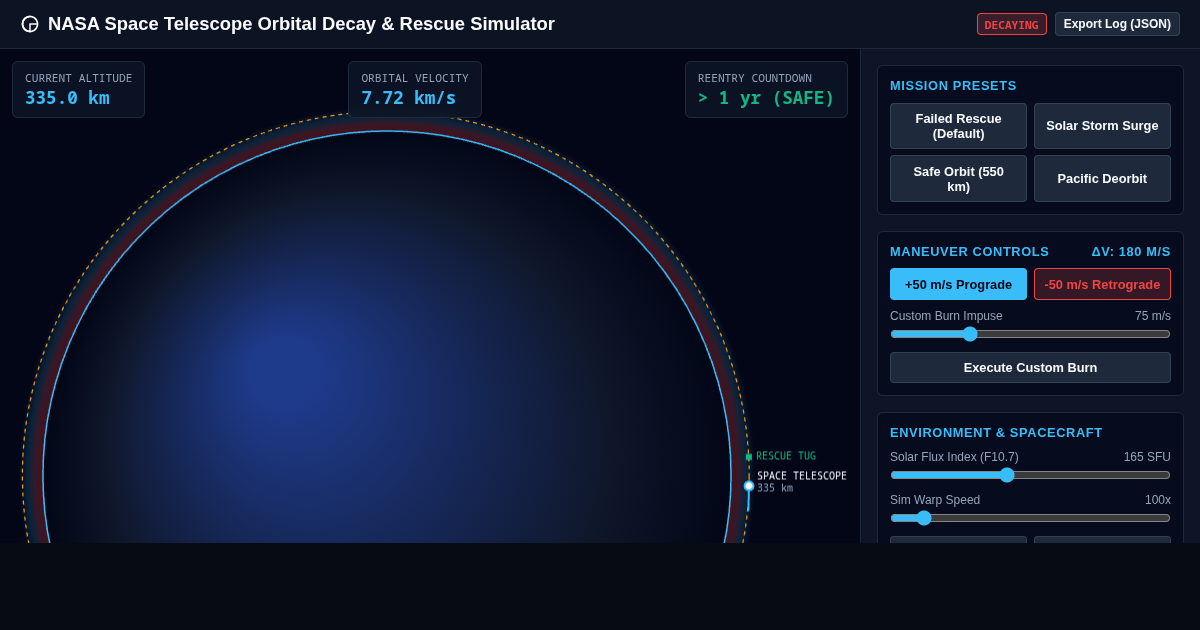Image resolution: width=1200 pixels, height=630 pixels.
Task: Load the Pacific Deorbit preset
Action: click(x=1102, y=178)
